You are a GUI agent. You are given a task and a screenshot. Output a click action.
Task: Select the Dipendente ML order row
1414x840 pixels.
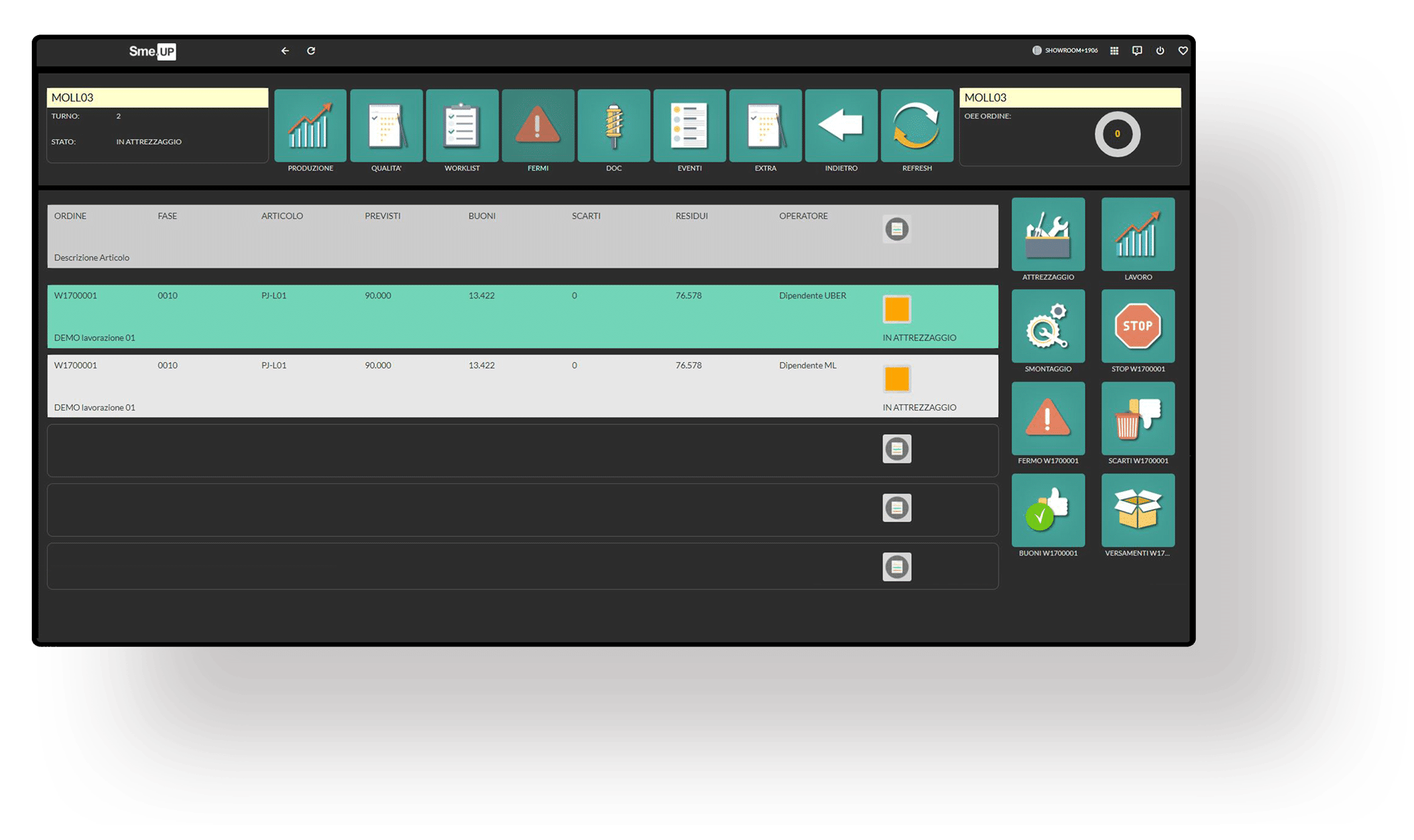coord(464,386)
